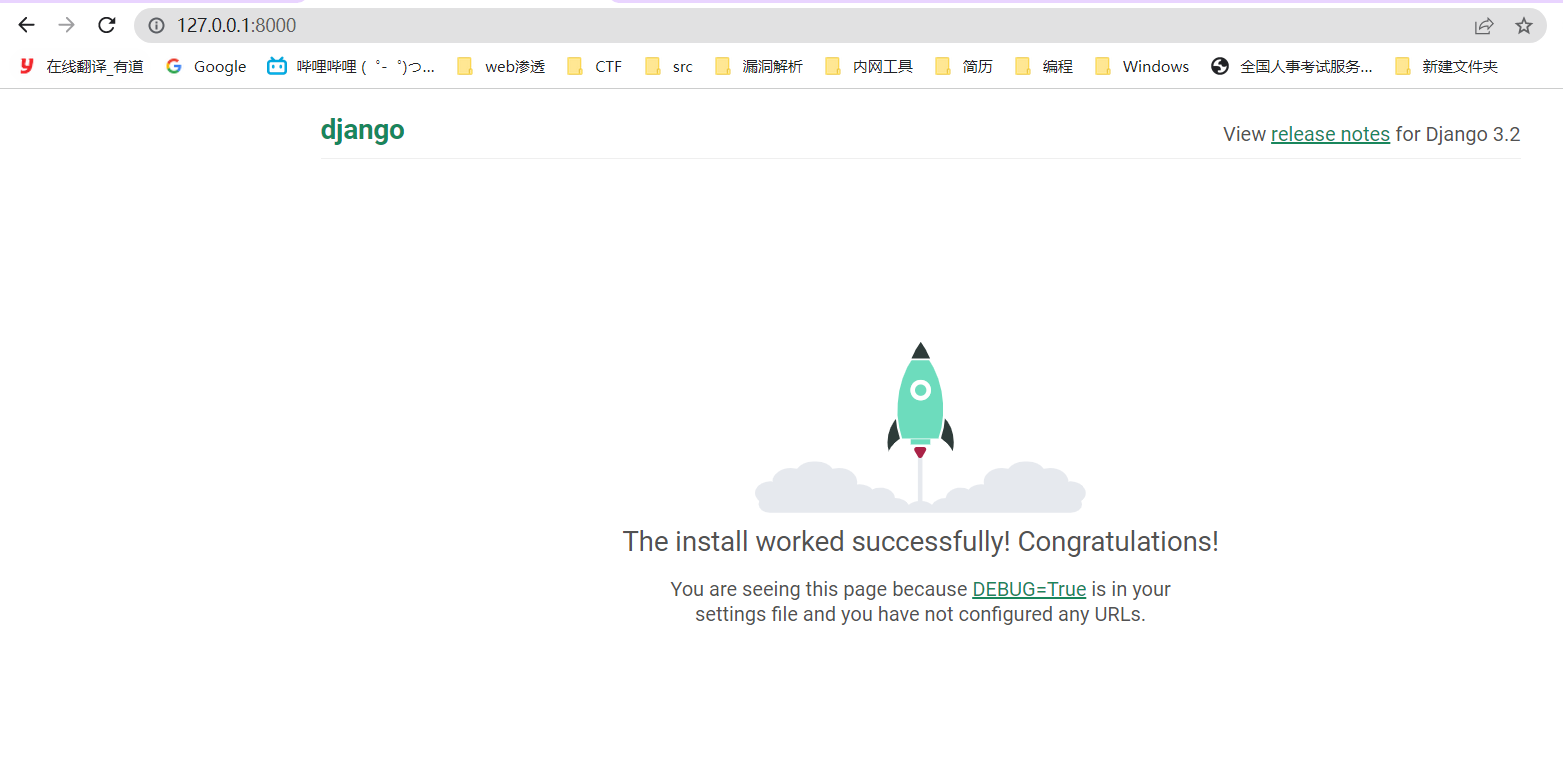Click the "The install worked successfully! Congratulations!" heading

(x=920, y=542)
